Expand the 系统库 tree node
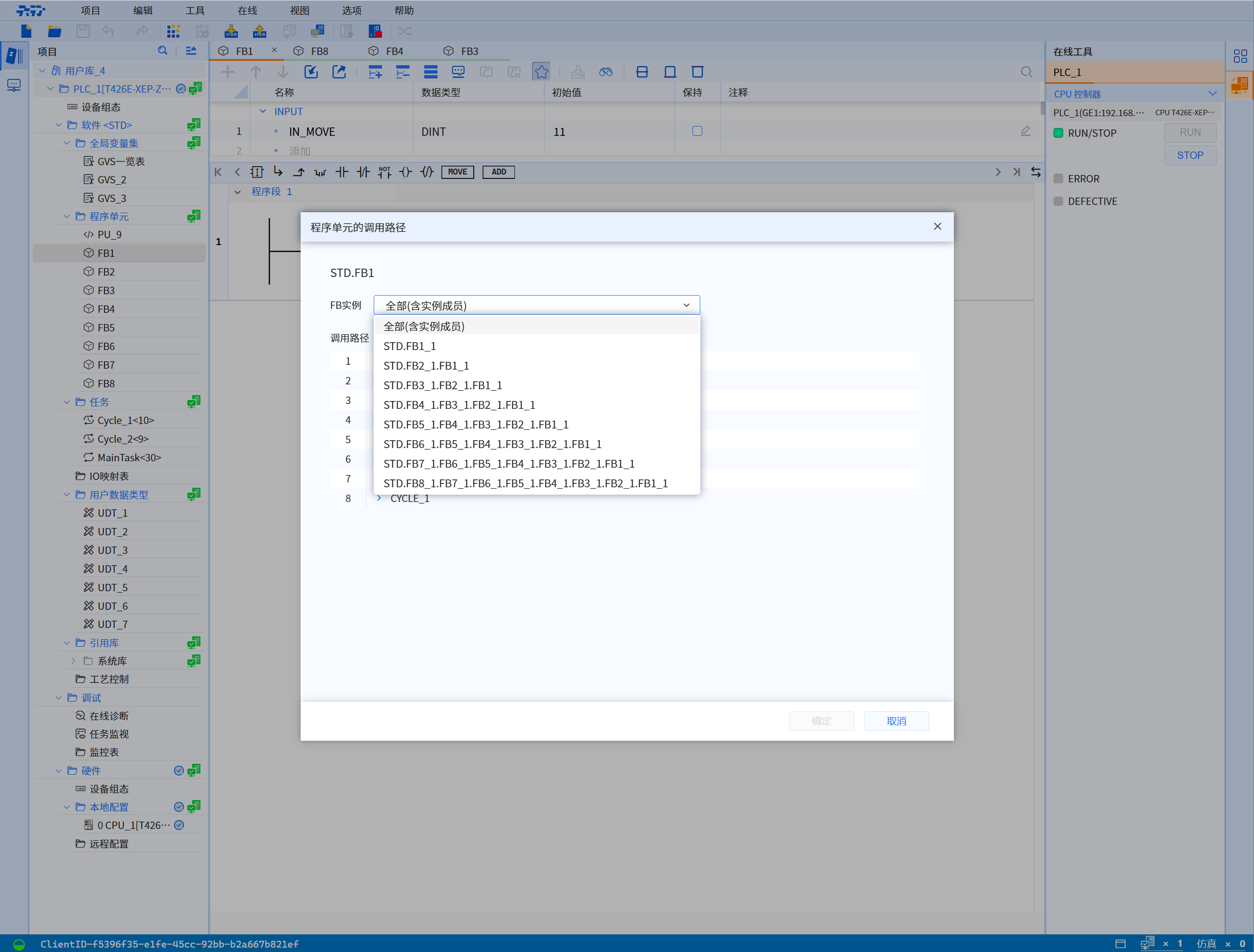Image resolution: width=1254 pixels, height=952 pixels. tap(73, 661)
